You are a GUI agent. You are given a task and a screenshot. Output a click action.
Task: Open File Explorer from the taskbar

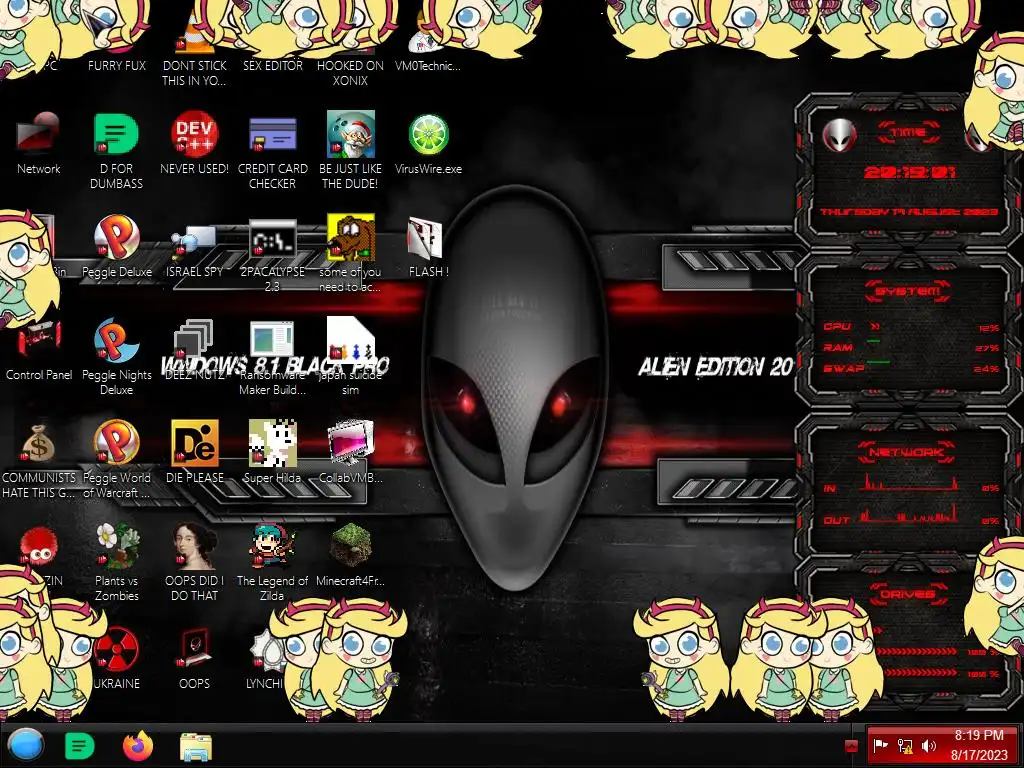pyautogui.click(x=196, y=746)
